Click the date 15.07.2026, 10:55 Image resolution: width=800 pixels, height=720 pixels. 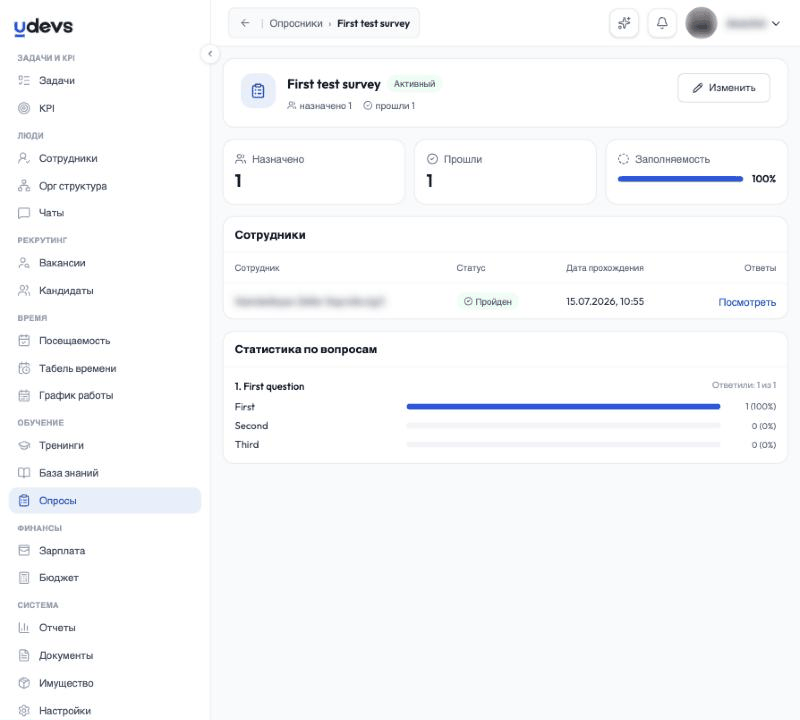605,302
